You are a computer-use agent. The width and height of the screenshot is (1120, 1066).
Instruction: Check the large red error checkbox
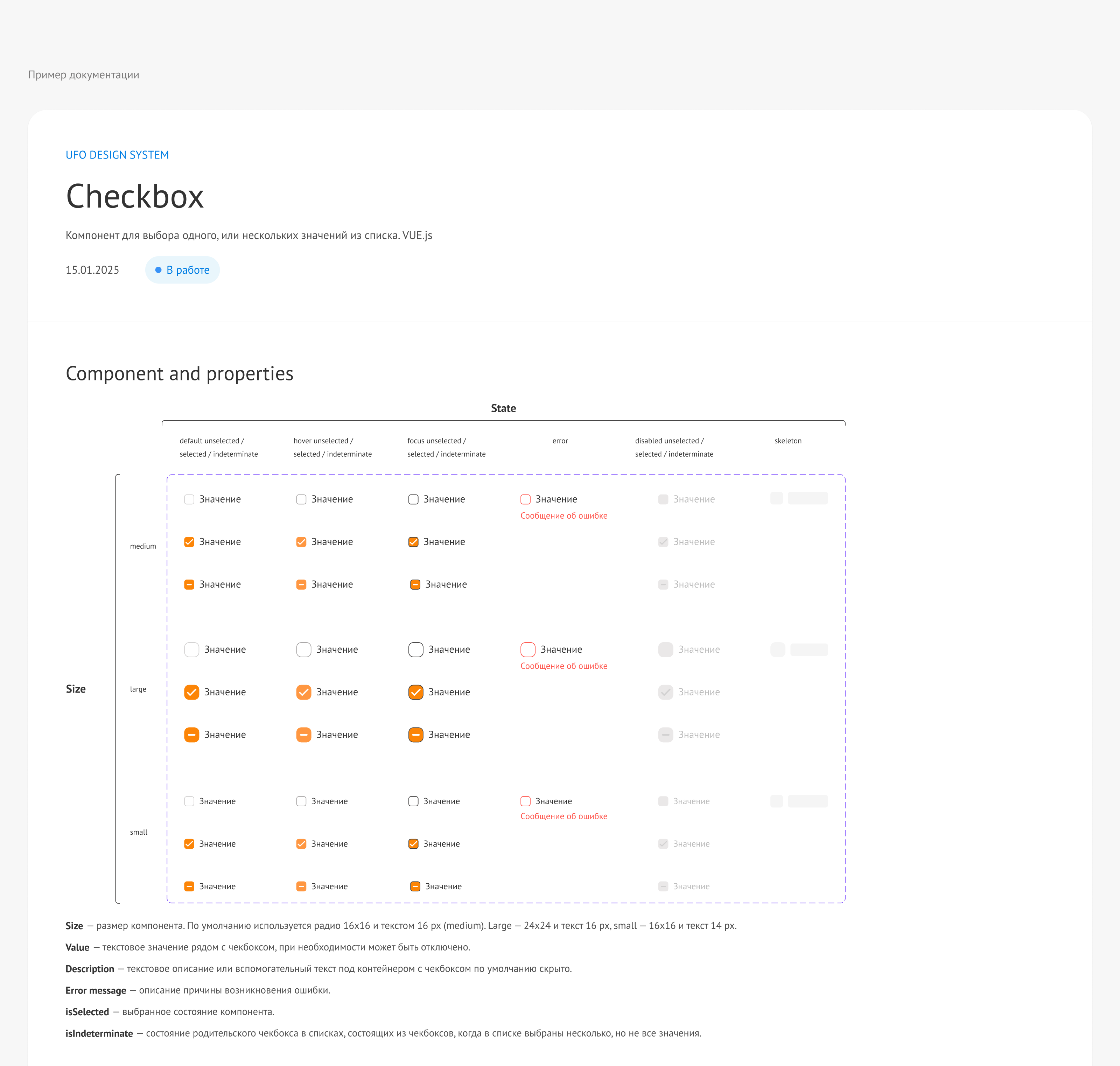point(528,649)
